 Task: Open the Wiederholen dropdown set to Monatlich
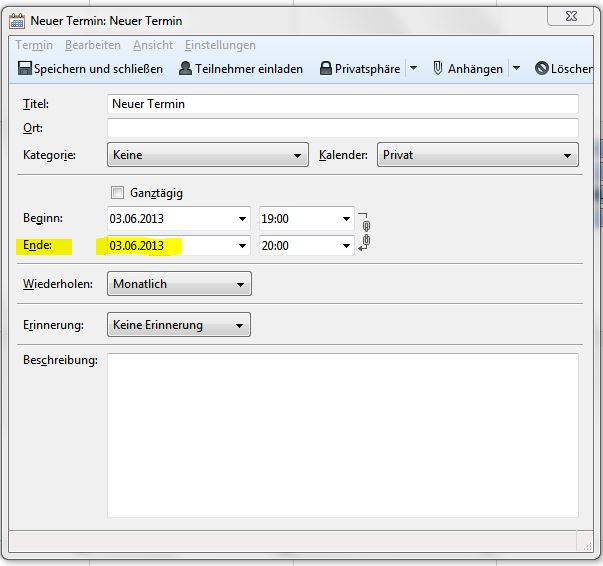(179, 284)
